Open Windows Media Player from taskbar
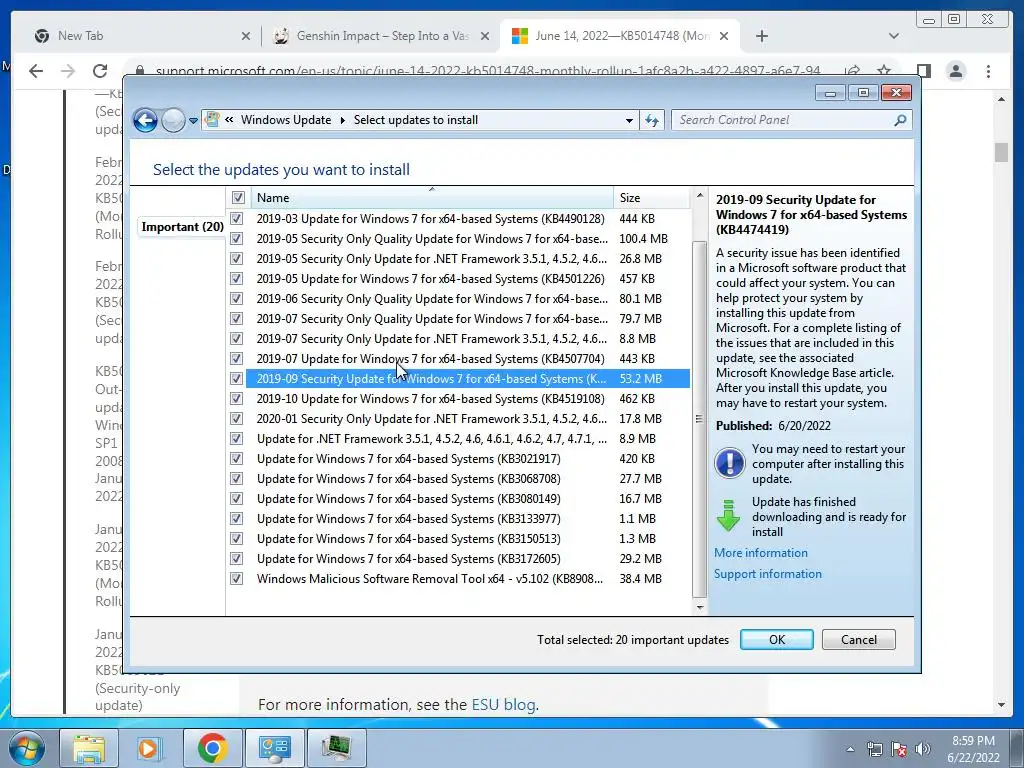1024x768 pixels. (x=148, y=748)
